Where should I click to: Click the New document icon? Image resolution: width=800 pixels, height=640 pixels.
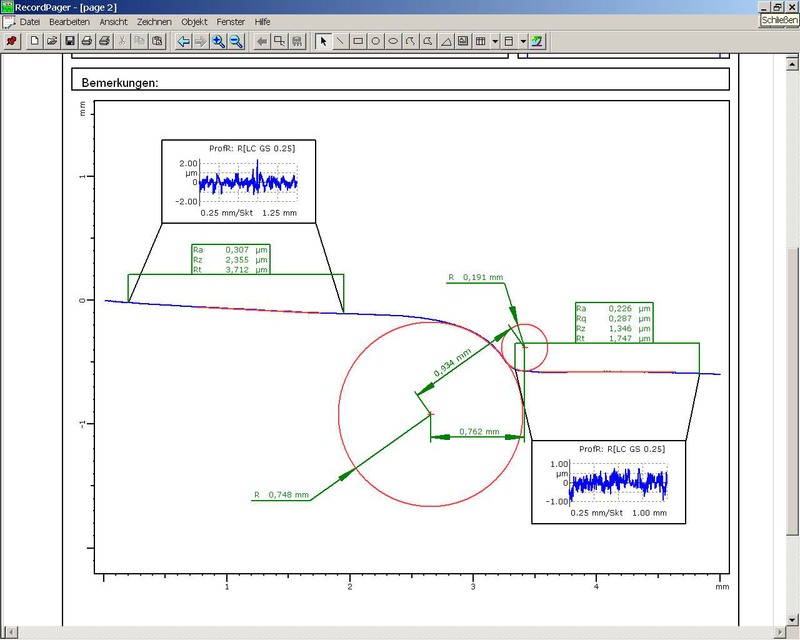(34, 41)
